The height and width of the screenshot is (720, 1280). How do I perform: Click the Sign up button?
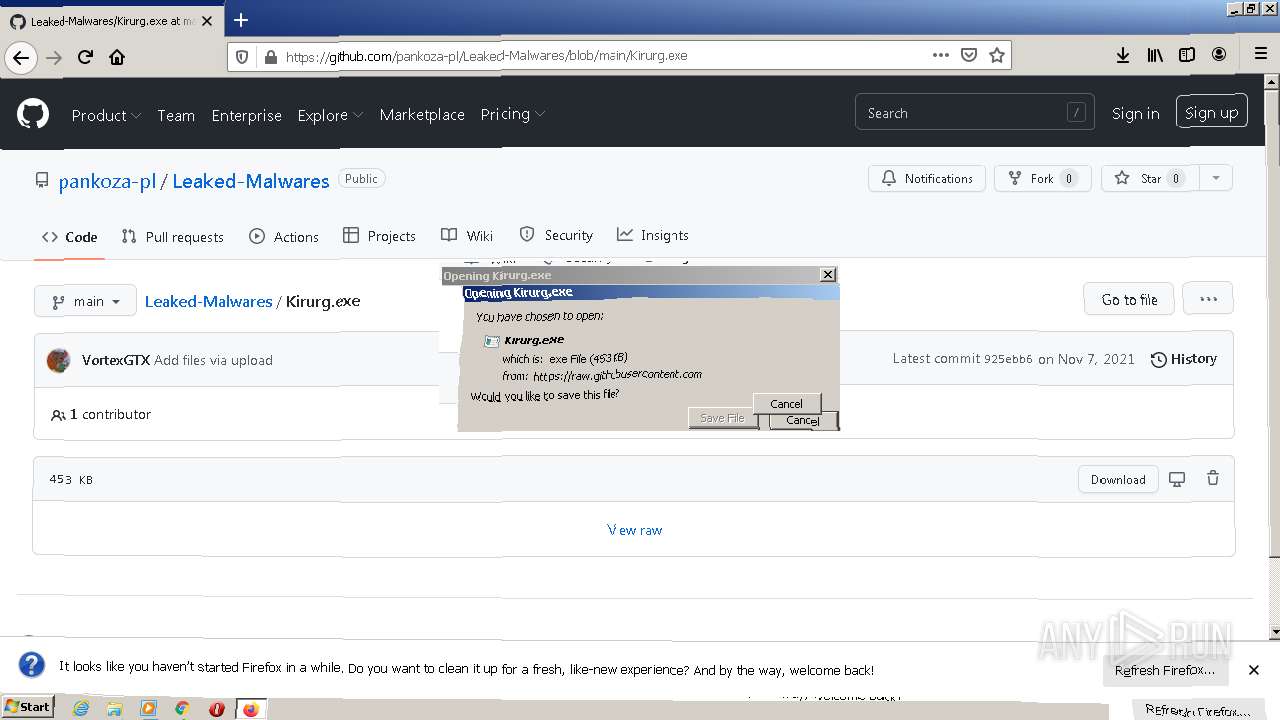click(1211, 113)
